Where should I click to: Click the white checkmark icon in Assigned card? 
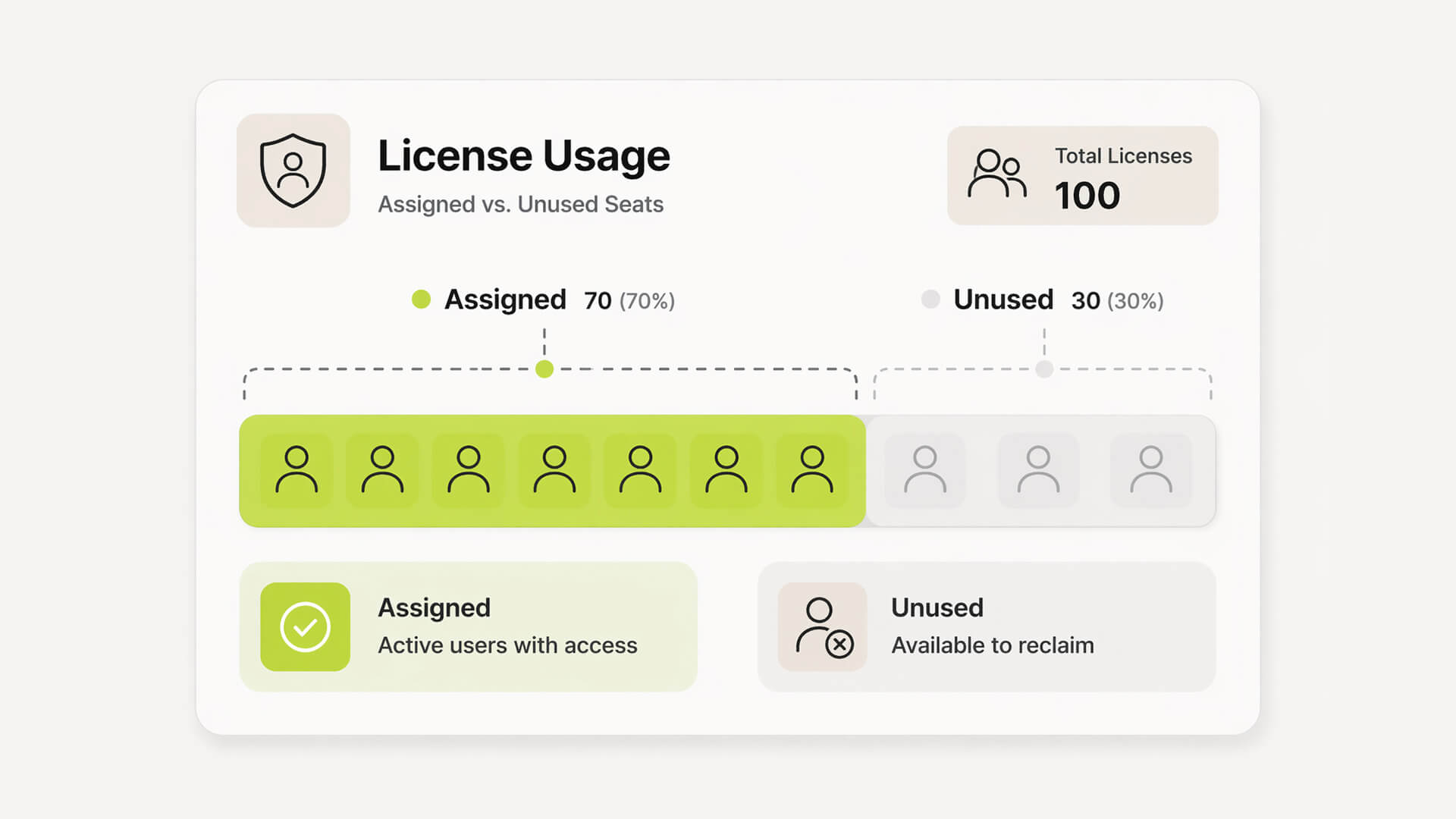[306, 626]
